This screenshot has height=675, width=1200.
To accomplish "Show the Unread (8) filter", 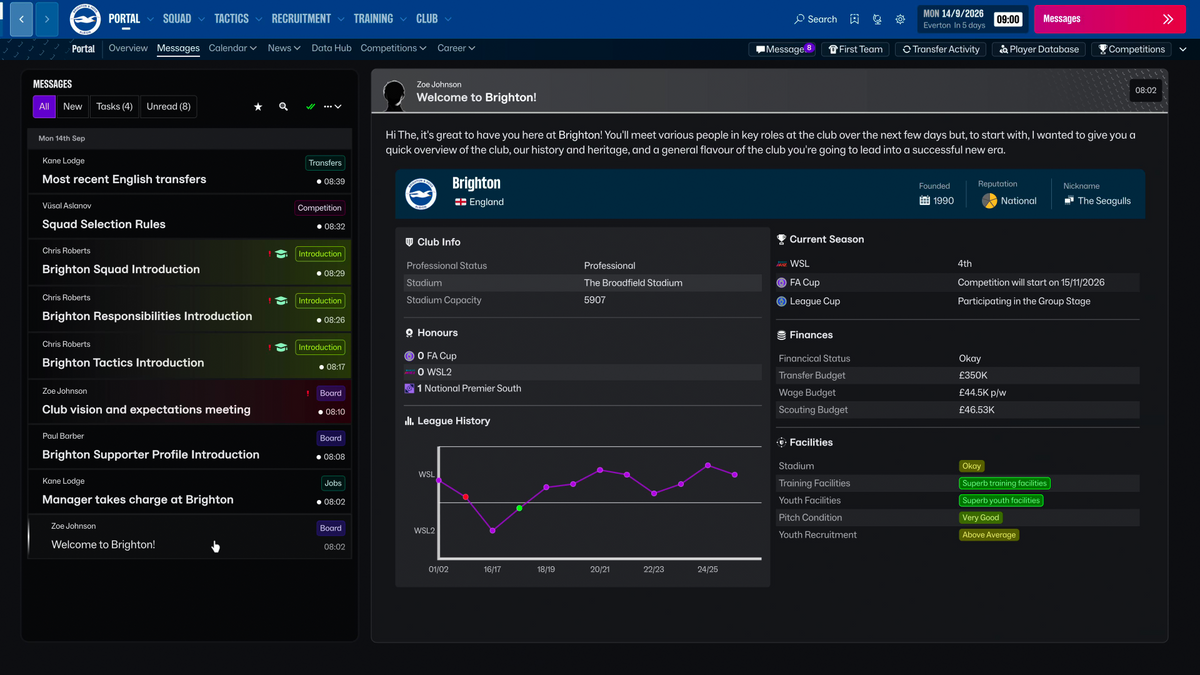I will [x=169, y=107].
